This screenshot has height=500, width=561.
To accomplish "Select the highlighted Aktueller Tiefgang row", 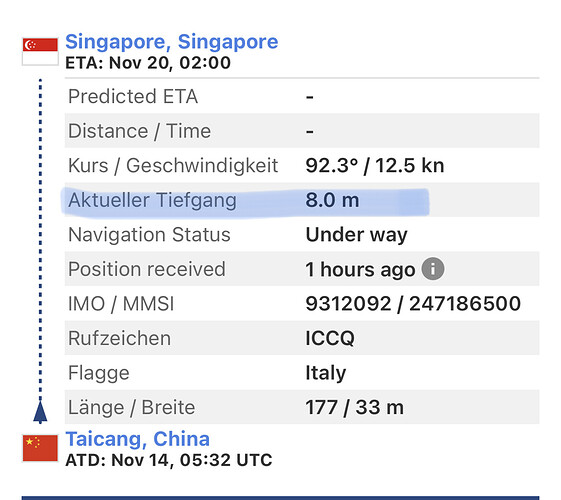I will [302, 200].
